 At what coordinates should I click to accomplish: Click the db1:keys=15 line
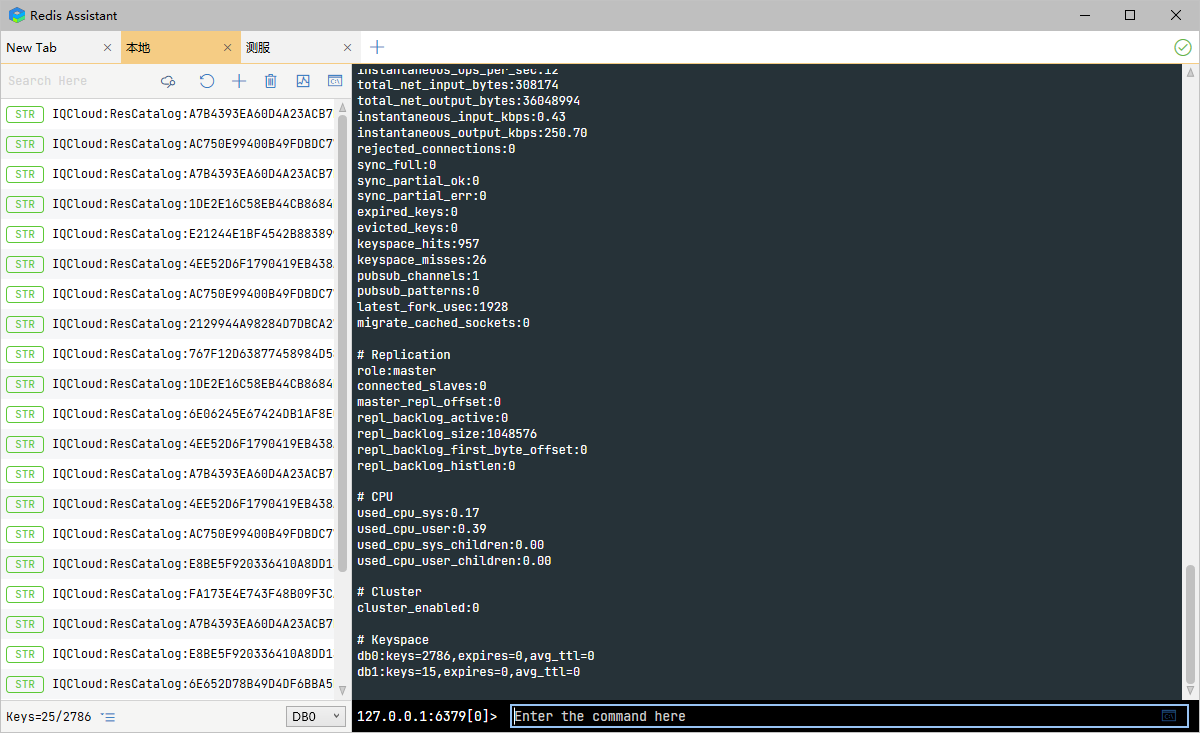click(x=469, y=672)
